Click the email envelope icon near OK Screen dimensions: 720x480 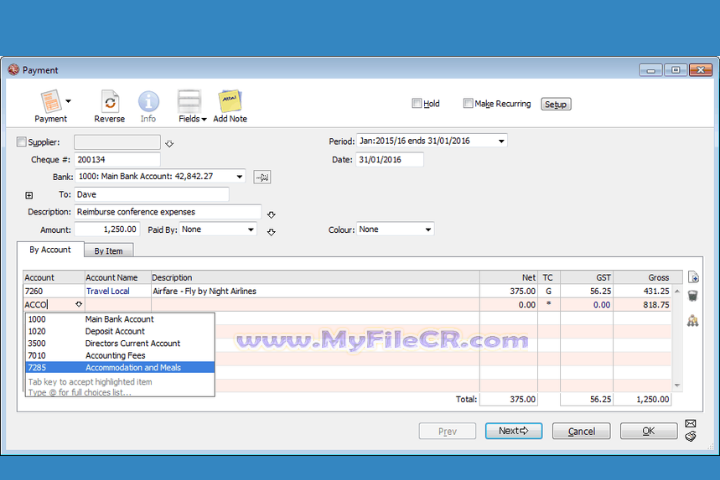coord(691,424)
